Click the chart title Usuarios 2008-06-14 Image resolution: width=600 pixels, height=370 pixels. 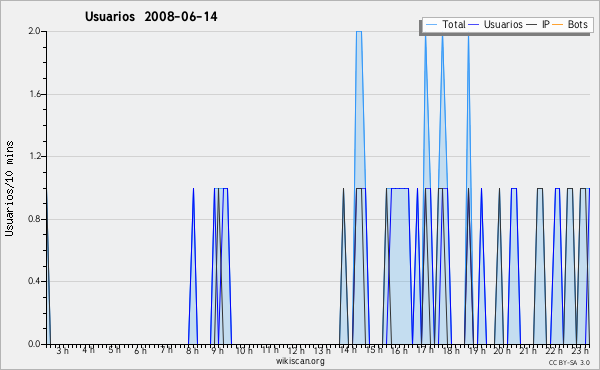click(151, 17)
